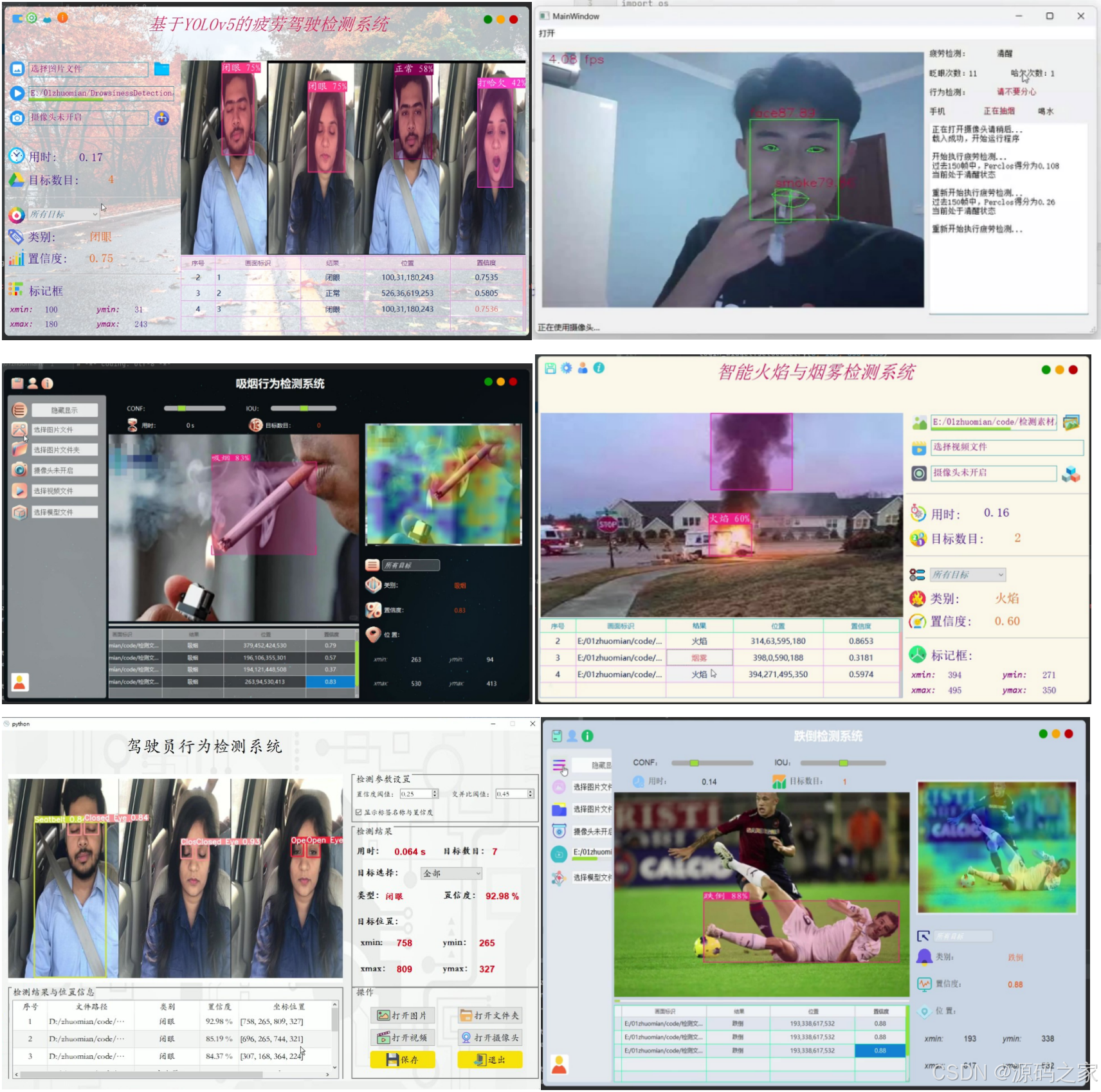Click the image picture icon in smoking detection sidebar

click(19, 430)
